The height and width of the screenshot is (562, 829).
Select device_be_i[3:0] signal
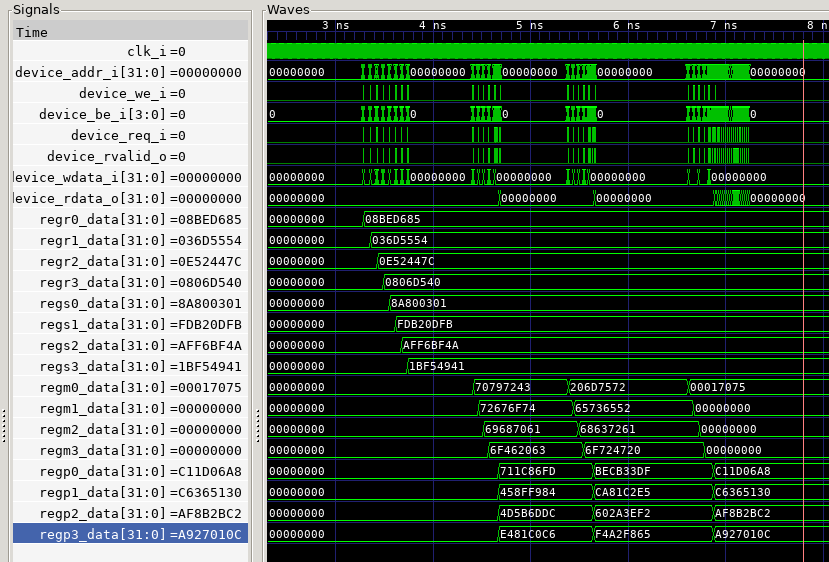coord(130,114)
